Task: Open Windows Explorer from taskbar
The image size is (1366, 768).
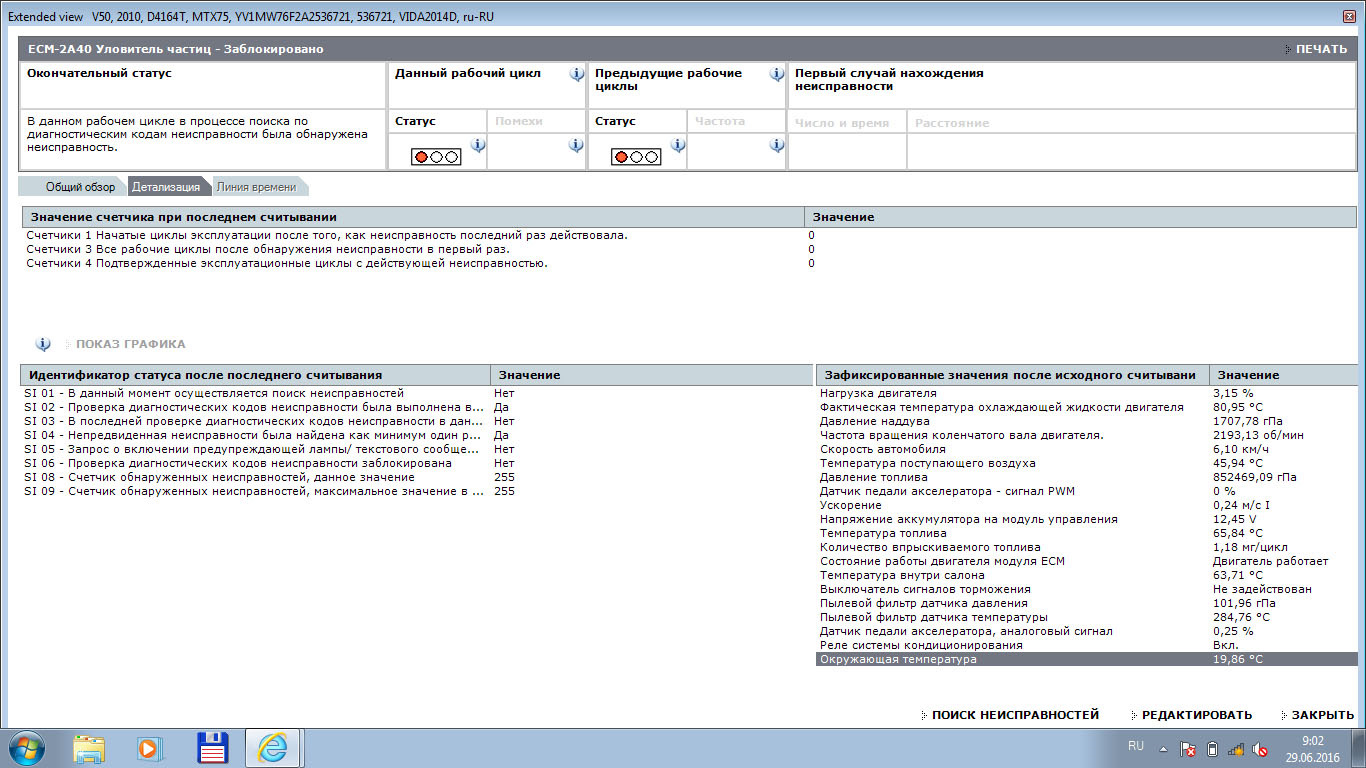Action: tap(88, 748)
